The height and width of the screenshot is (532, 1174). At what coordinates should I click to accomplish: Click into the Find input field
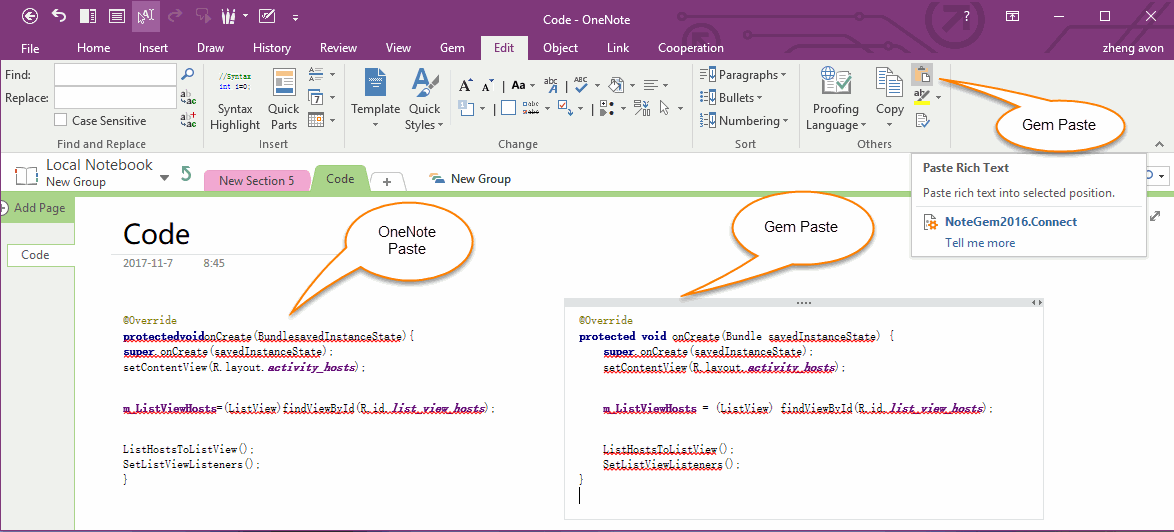[x=115, y=74]
